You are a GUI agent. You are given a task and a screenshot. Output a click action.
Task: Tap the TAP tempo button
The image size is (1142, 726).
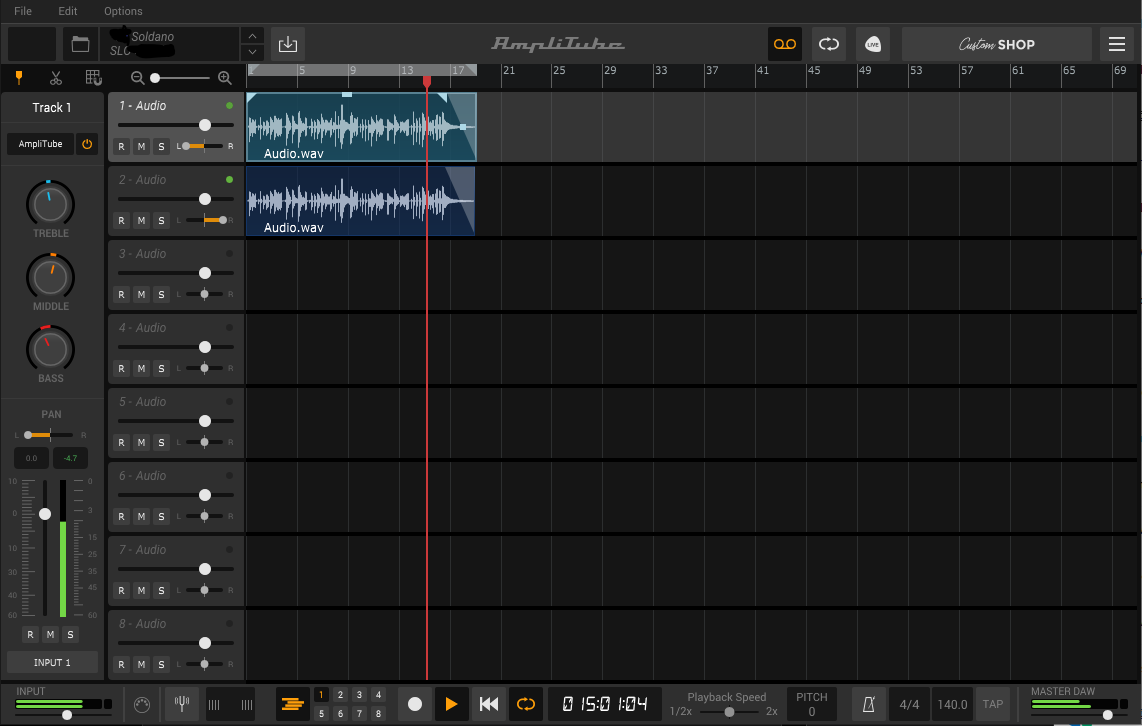pyautogui.click(x=993, y=704)
